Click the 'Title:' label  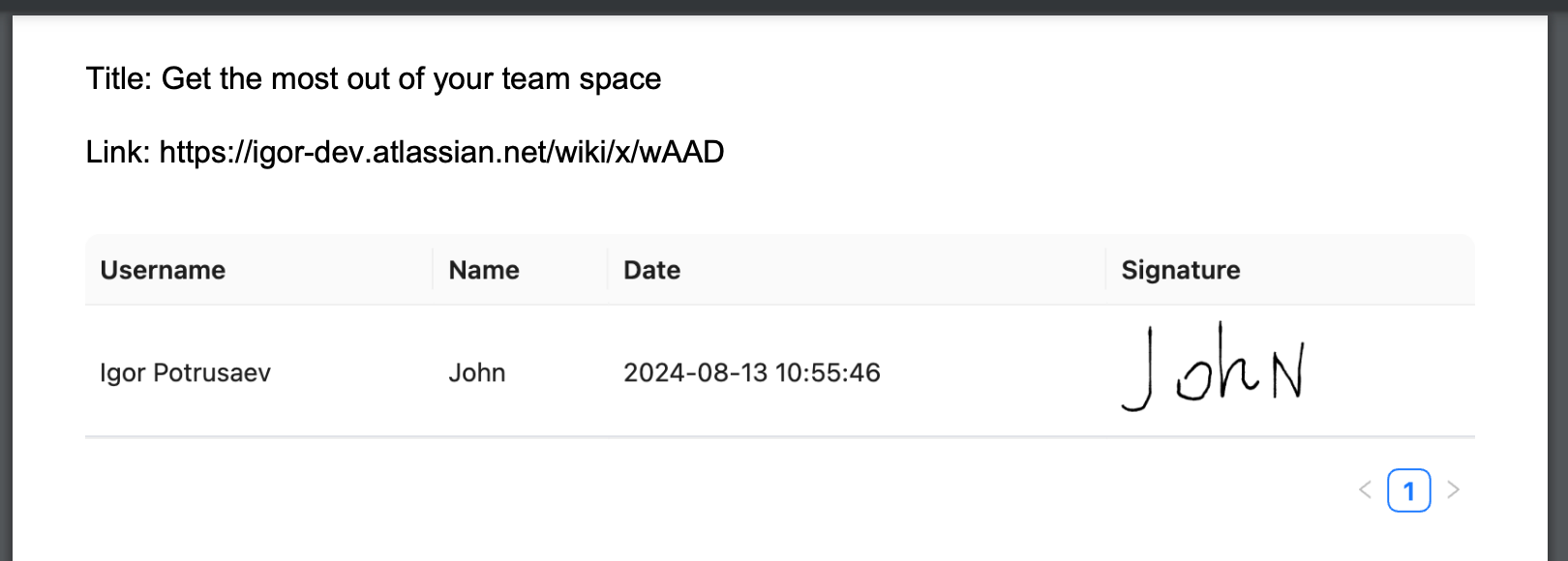point(119,78)
